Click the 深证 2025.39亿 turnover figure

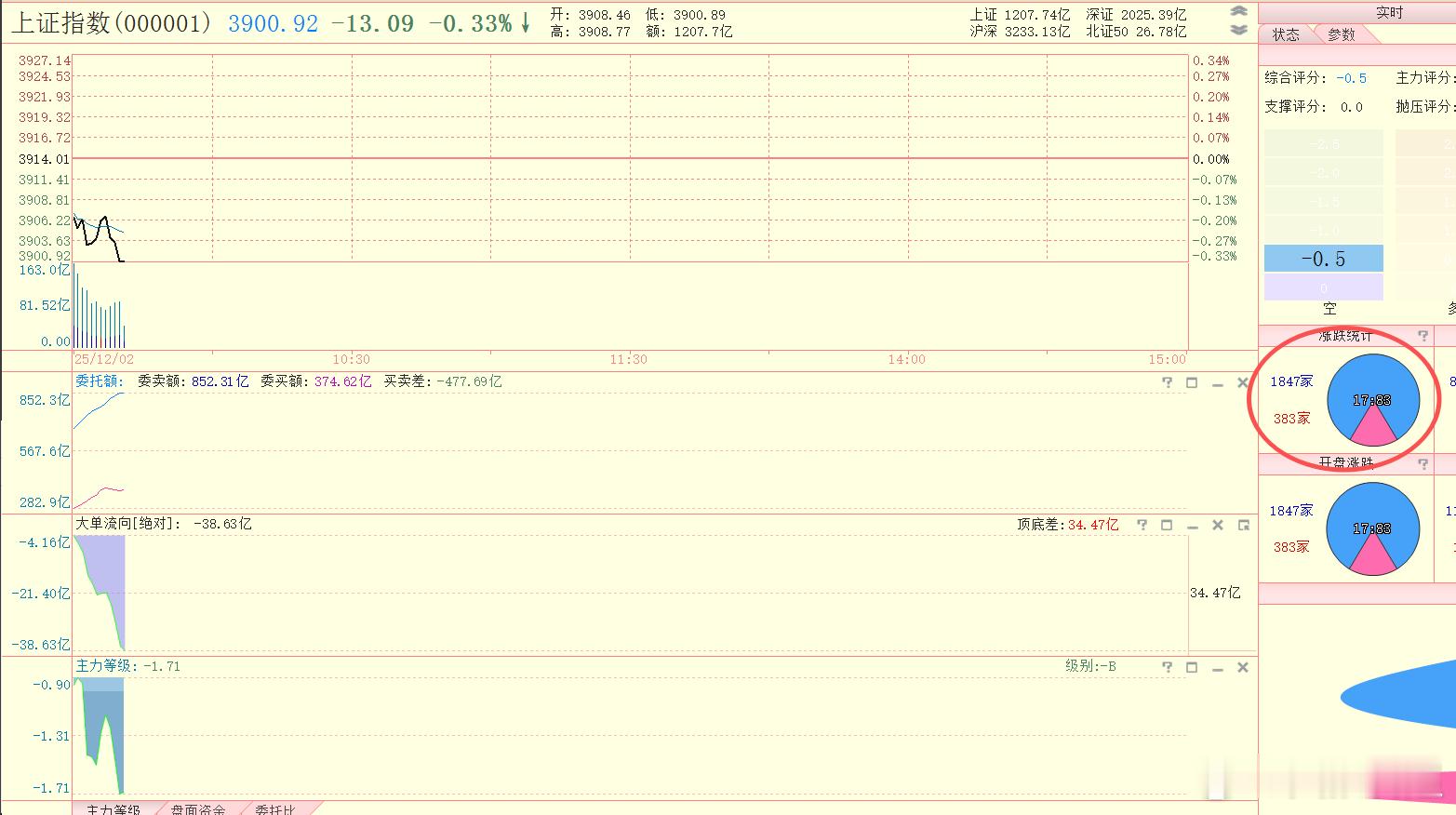pyautogui.click(x=1136, y=15)
